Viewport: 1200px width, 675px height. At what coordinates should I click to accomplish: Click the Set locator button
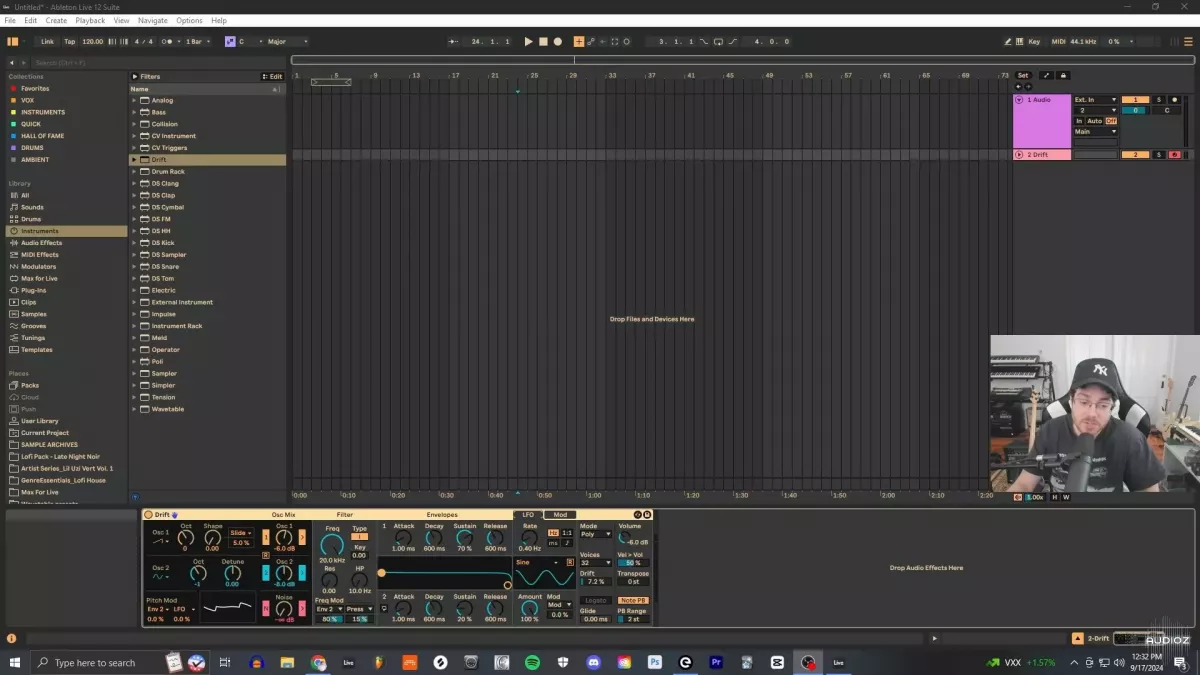[x=1023, y=75]
